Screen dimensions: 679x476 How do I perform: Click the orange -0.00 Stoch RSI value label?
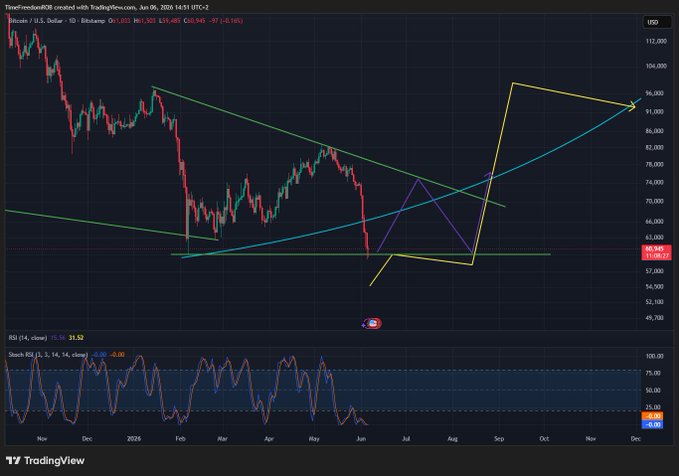(652, 416)
